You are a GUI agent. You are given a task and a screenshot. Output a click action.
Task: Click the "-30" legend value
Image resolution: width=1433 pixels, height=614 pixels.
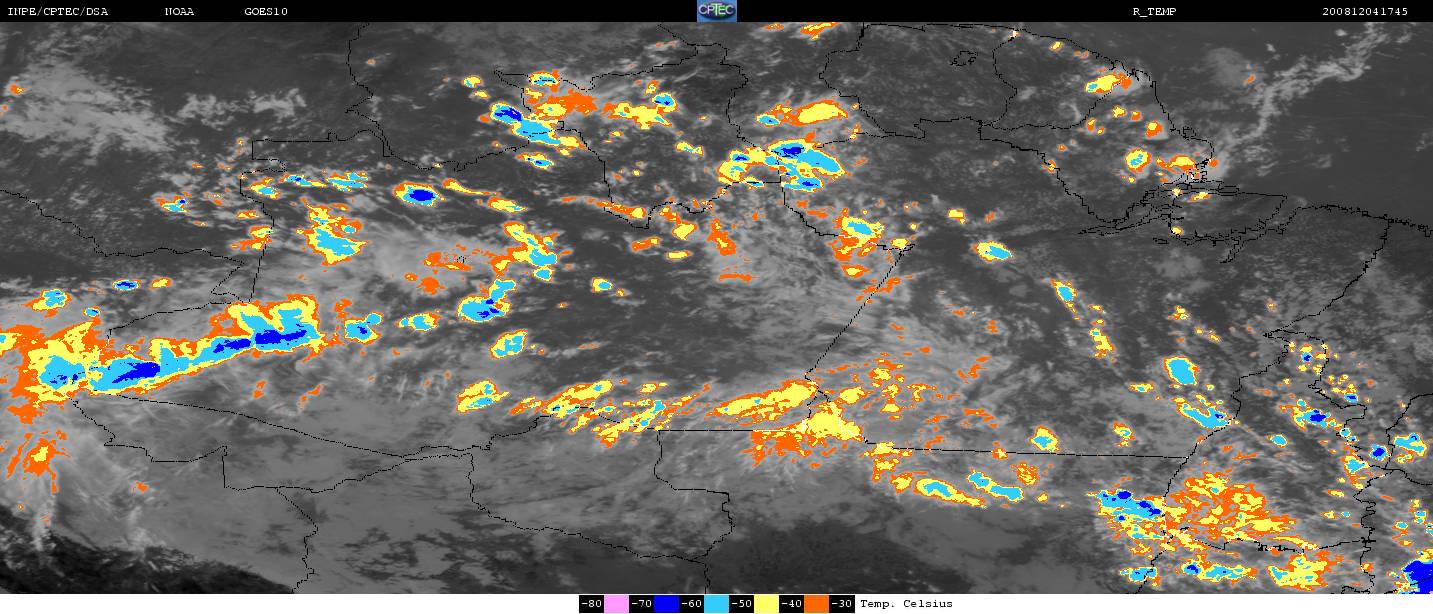click(x=842, y=604)
